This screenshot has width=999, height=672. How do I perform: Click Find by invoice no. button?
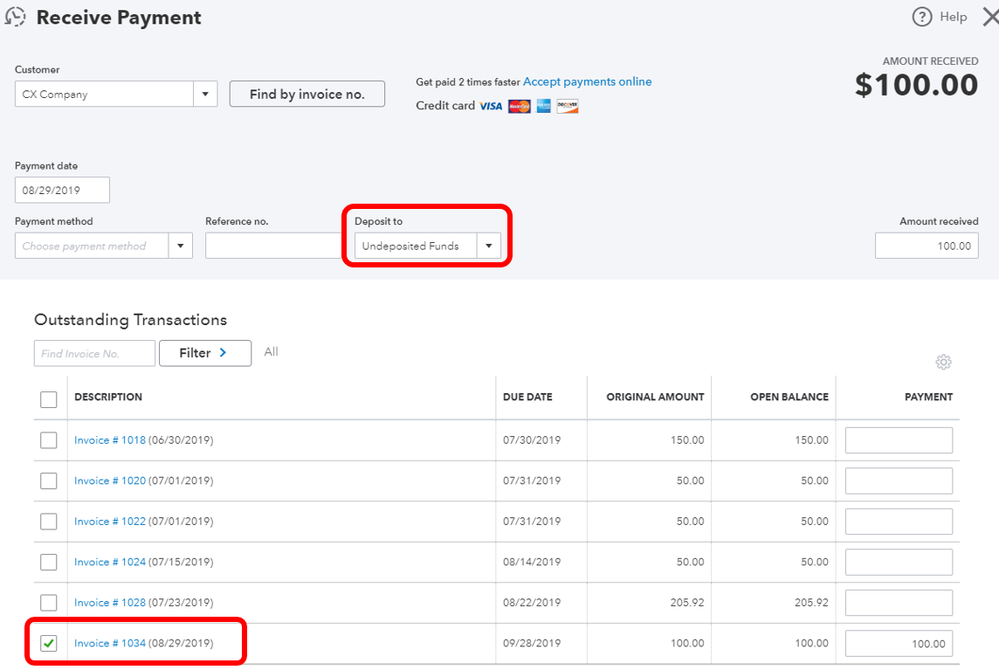[x=307, y=94]
